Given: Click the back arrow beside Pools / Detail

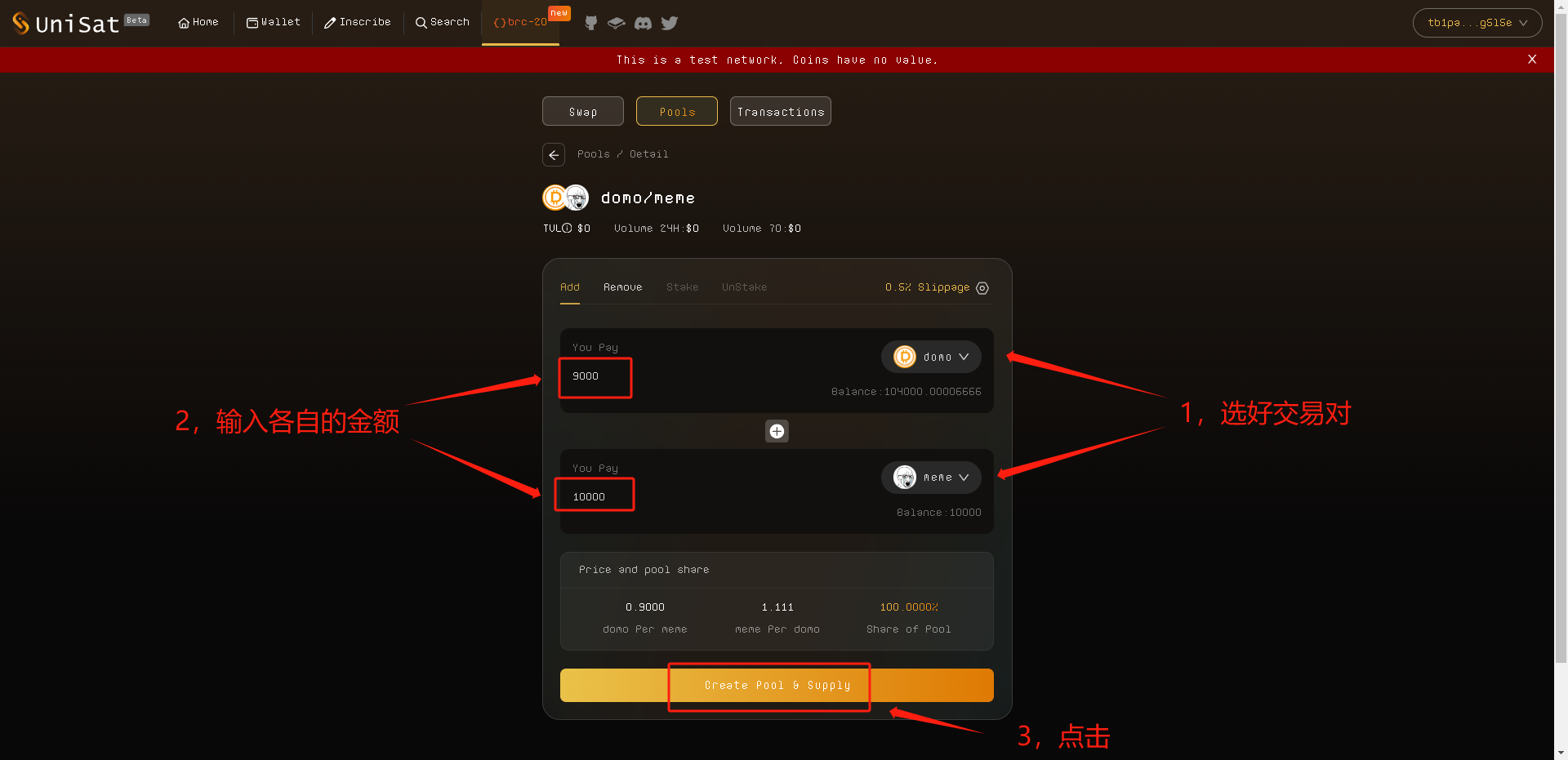Looking at the screenshot, I should 554,155.
